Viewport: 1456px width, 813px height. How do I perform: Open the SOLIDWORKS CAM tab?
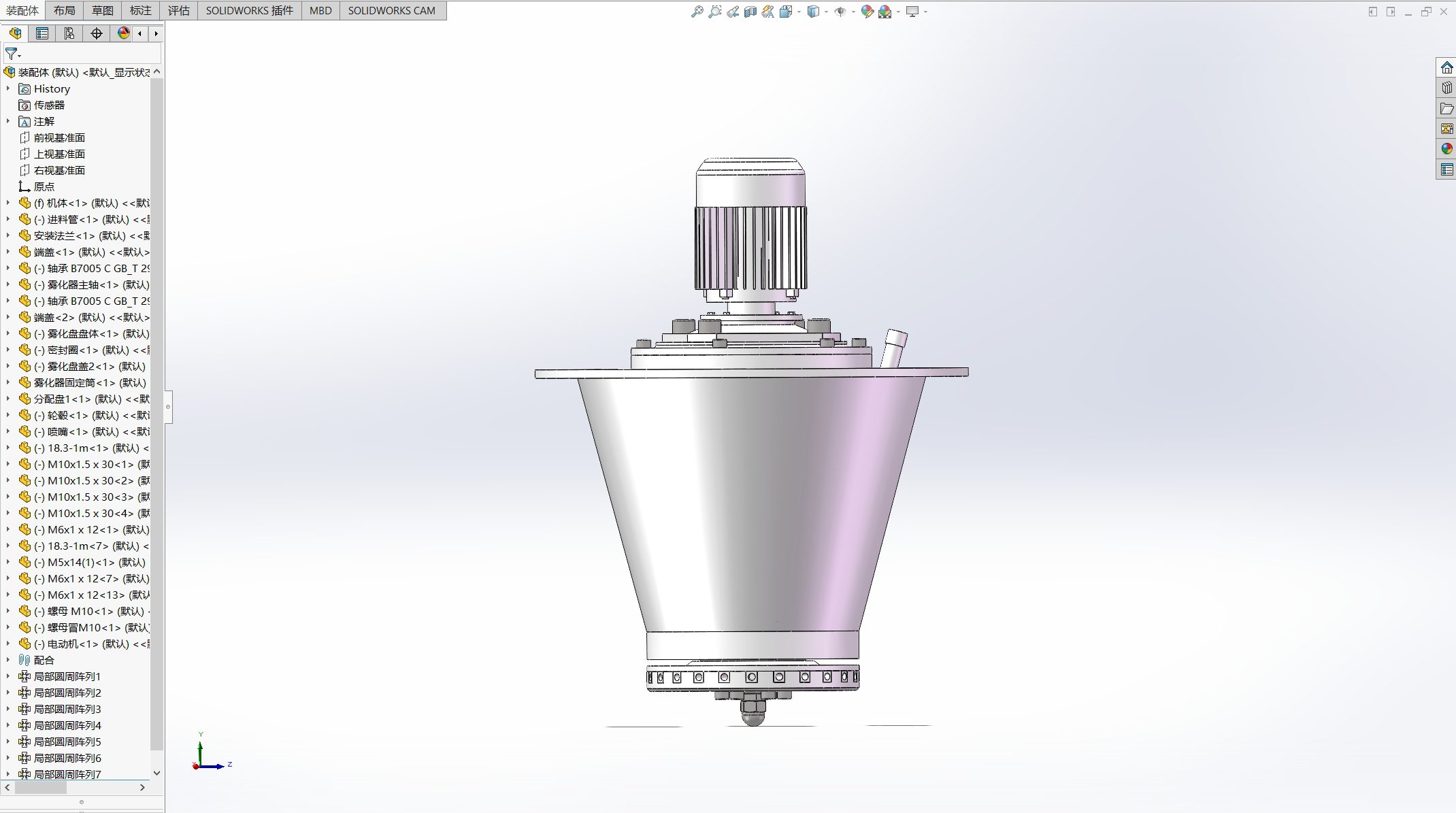(x=391, y=10)
